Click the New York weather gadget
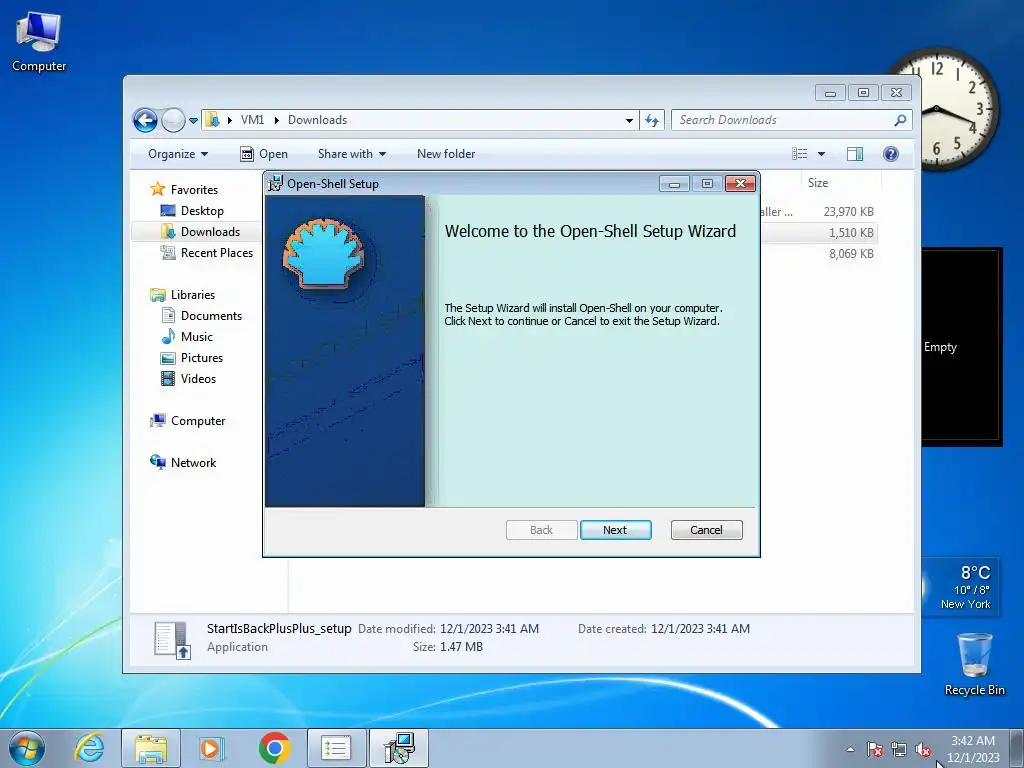Screen dimensions: 1024x768 [963, 587]
